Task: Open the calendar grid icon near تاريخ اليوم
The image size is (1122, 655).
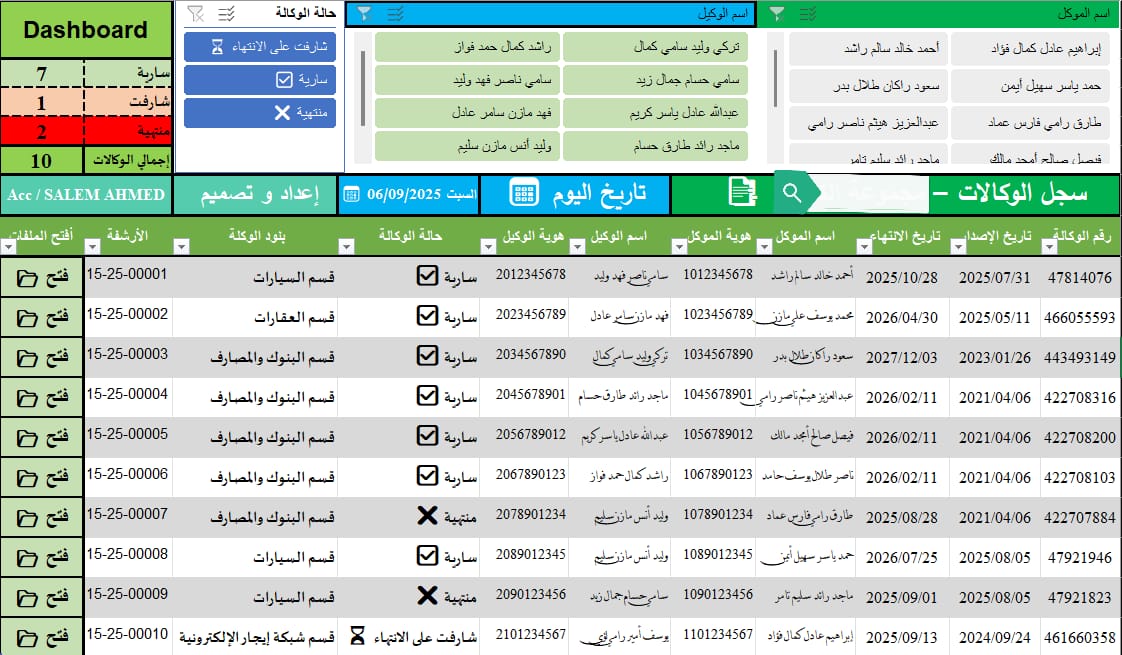Action: tap(524, 193)
